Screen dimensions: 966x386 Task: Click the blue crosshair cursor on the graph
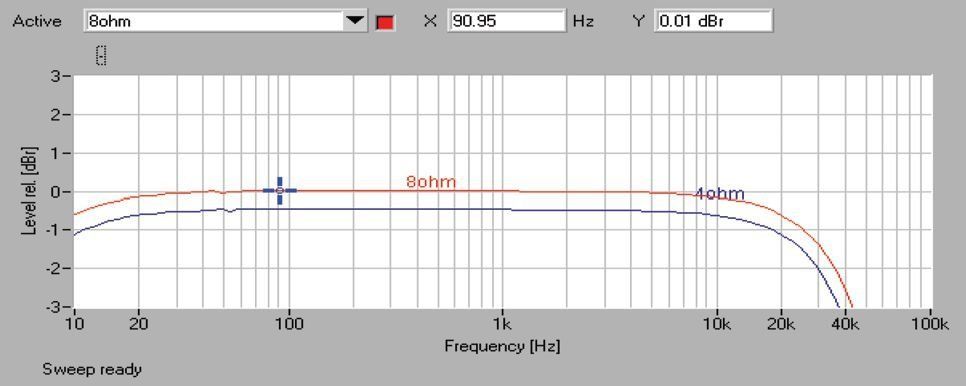280,190
